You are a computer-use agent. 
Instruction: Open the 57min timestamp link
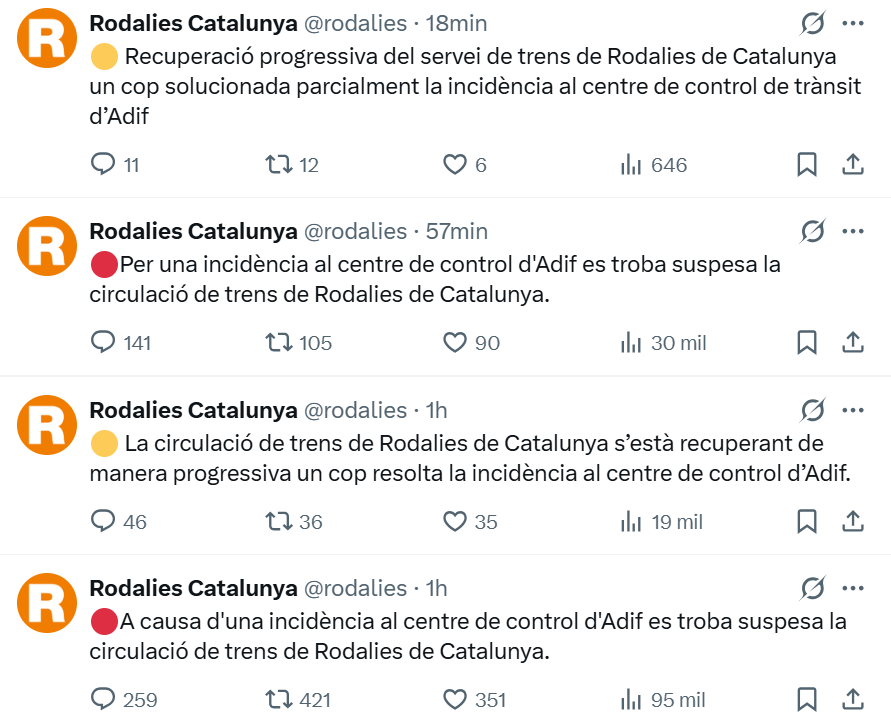pos(457,231)
